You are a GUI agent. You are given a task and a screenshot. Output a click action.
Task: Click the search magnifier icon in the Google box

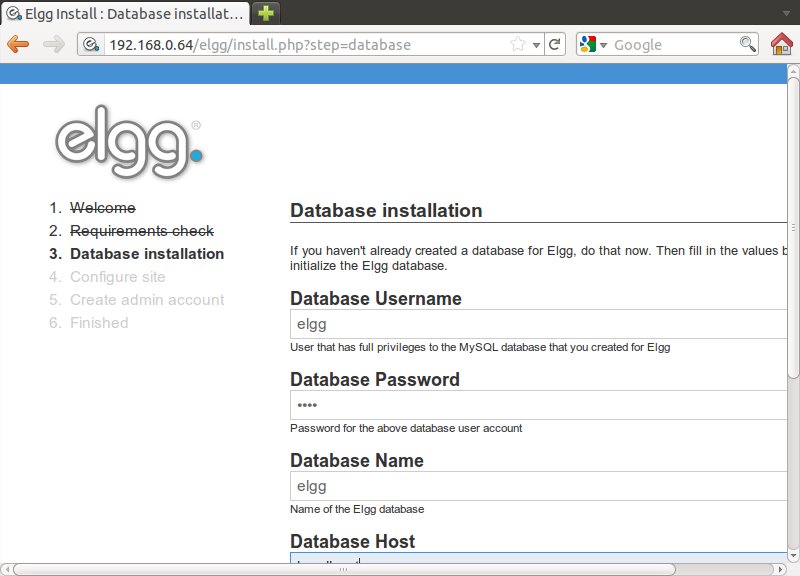[x=747, y=44]
